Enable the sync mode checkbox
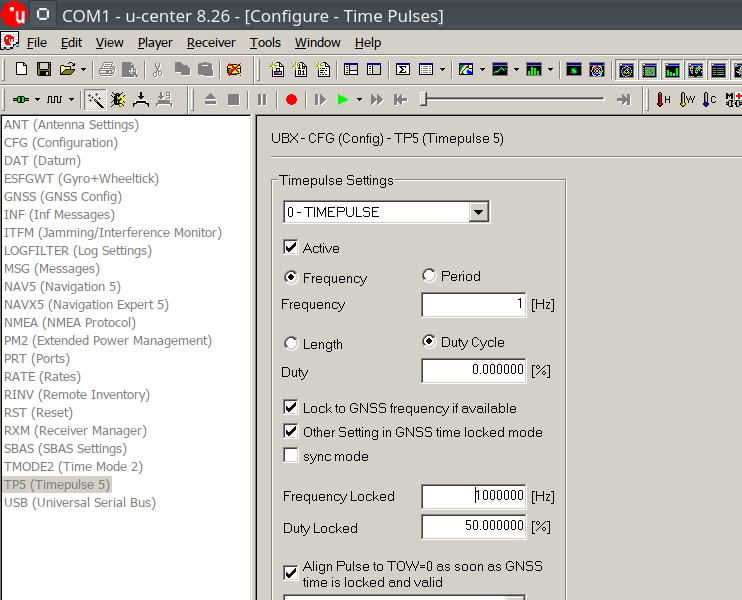742x600 pixels. [x=291, y=455]
